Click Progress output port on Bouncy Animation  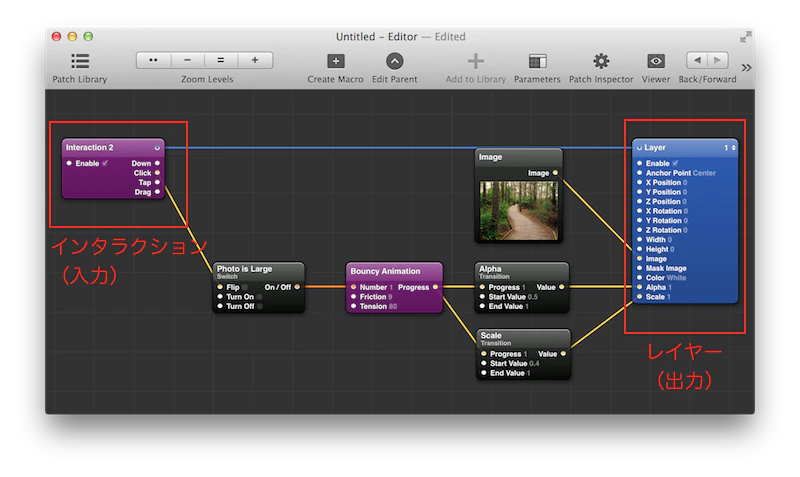pyautogui.click(x=435, y=287)
